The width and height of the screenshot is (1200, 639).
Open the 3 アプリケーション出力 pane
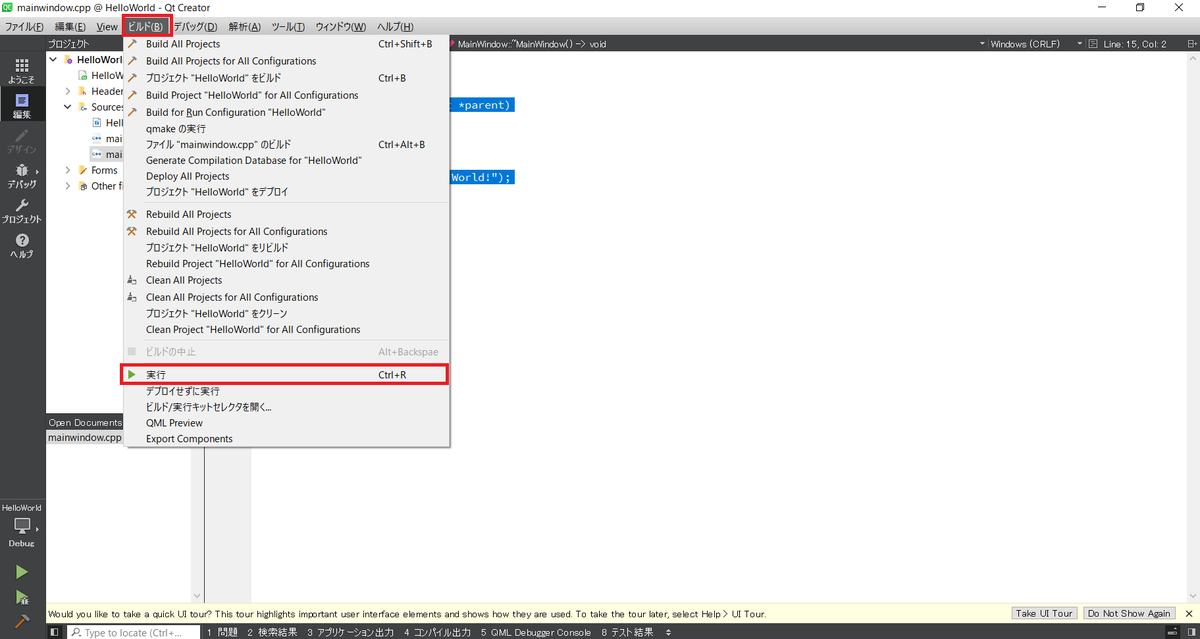(350, 632)
